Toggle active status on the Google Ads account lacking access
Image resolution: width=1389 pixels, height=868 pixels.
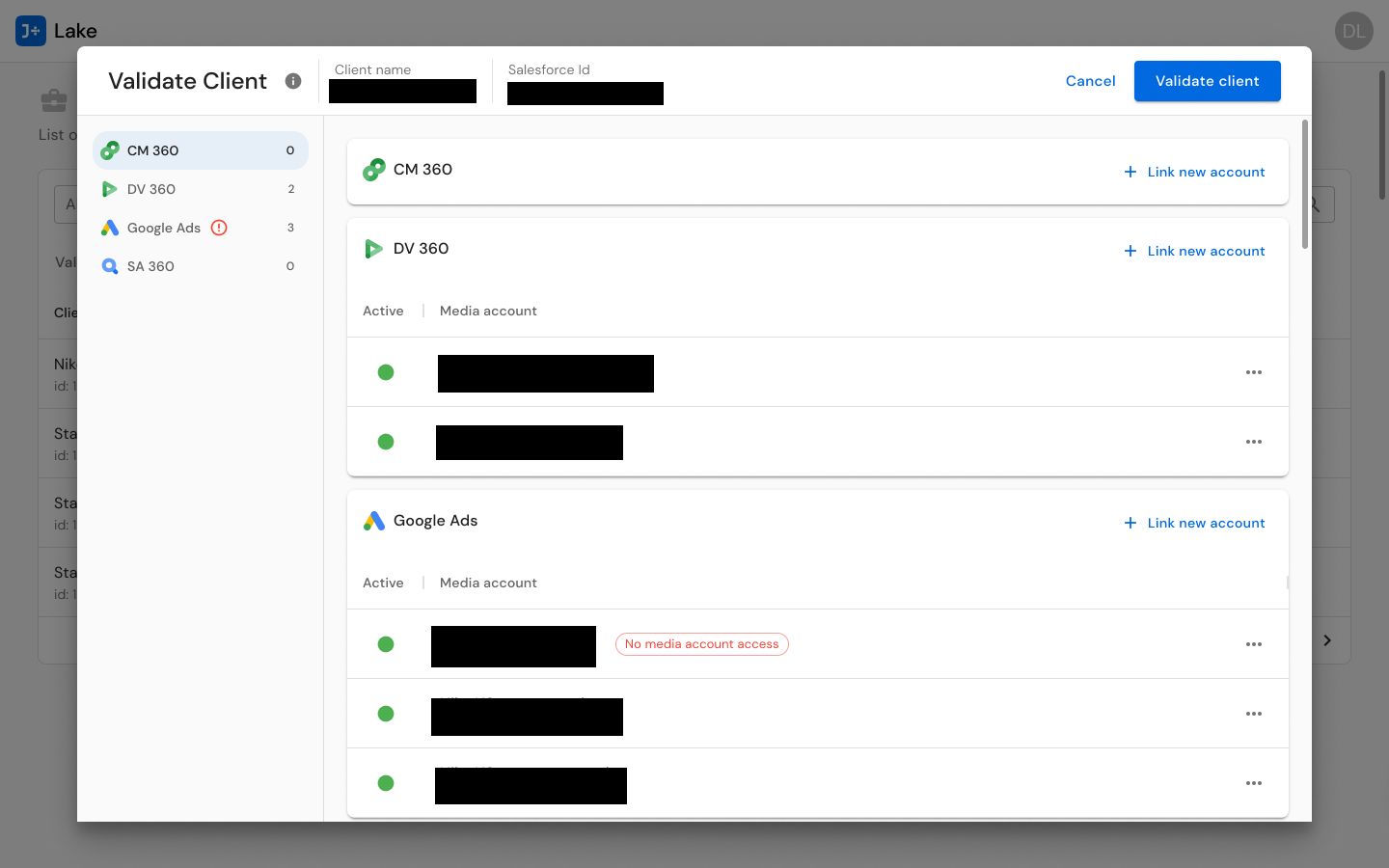pos(386,644)
